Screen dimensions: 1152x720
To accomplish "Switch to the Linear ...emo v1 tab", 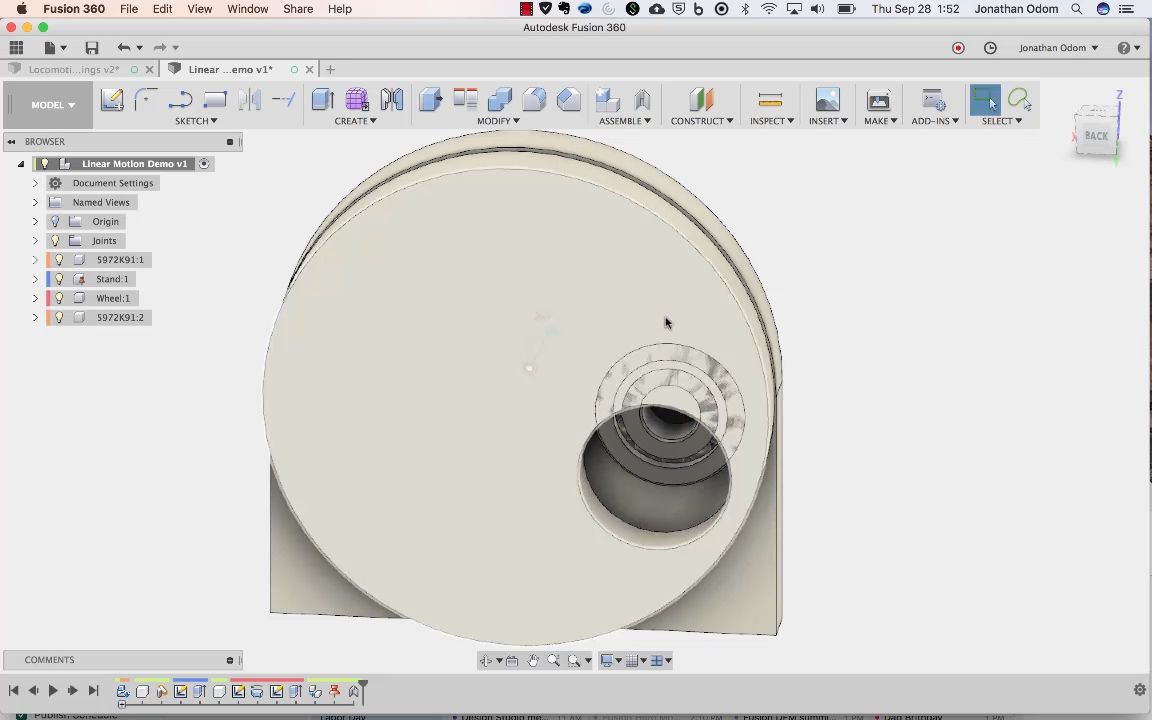I will pyautogui.click(x=230, y=69).
